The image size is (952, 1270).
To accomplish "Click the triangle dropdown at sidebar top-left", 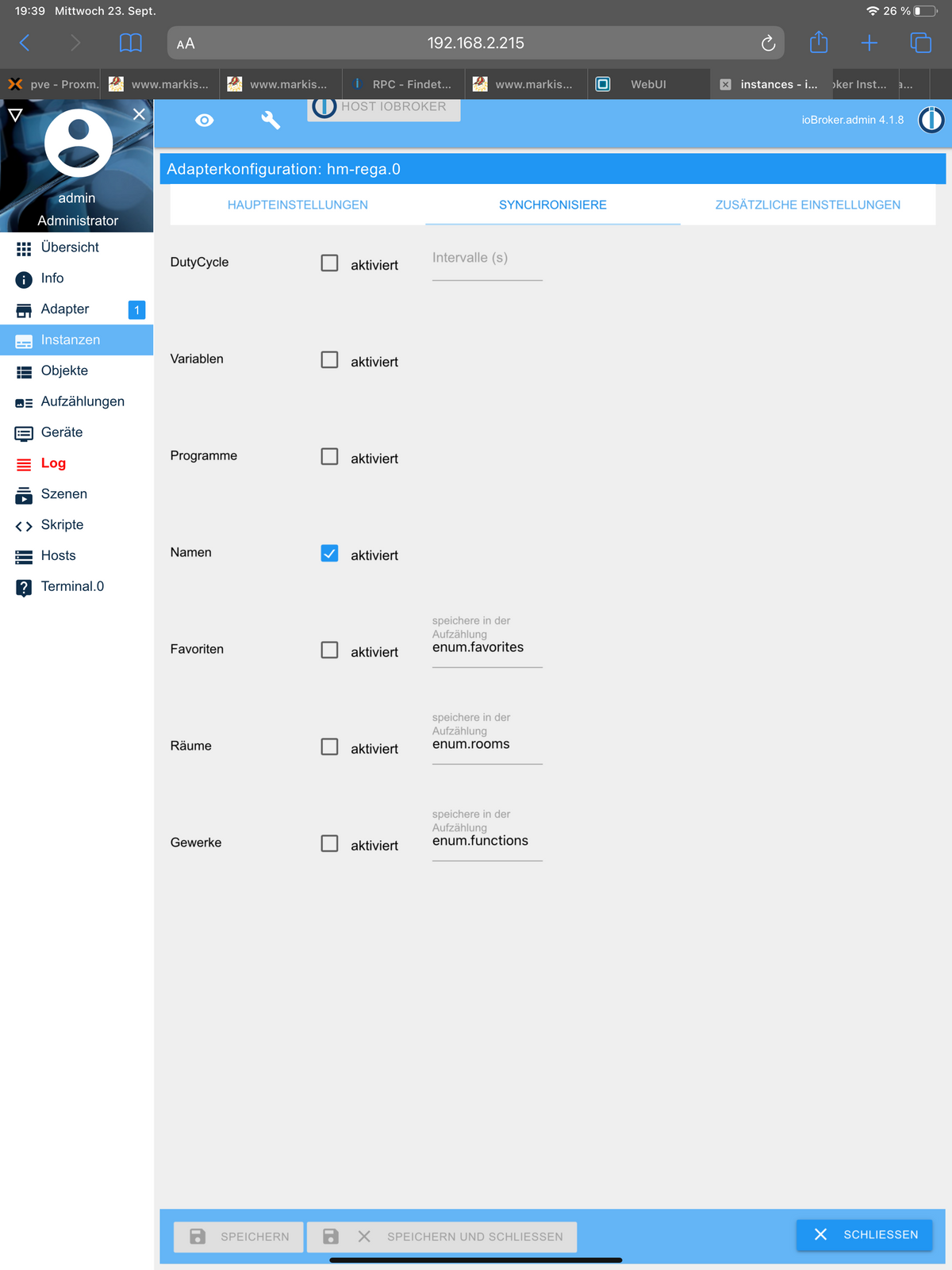I will pos(14,115).
